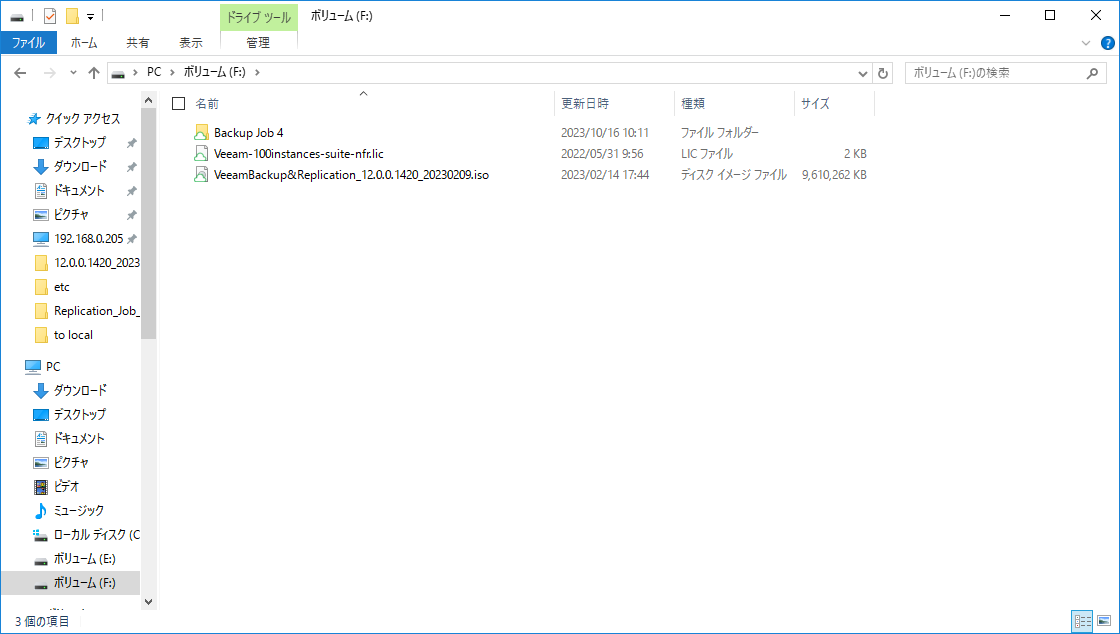
Task: Go back with the back arrow
Action: point(20,73)
